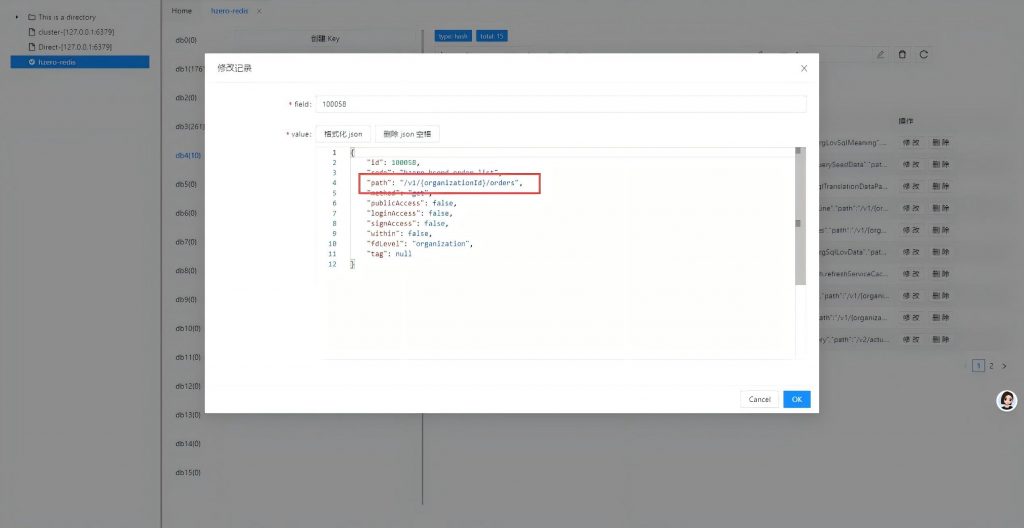Close the 修改记录 dialog with X

tap(804, 68)
